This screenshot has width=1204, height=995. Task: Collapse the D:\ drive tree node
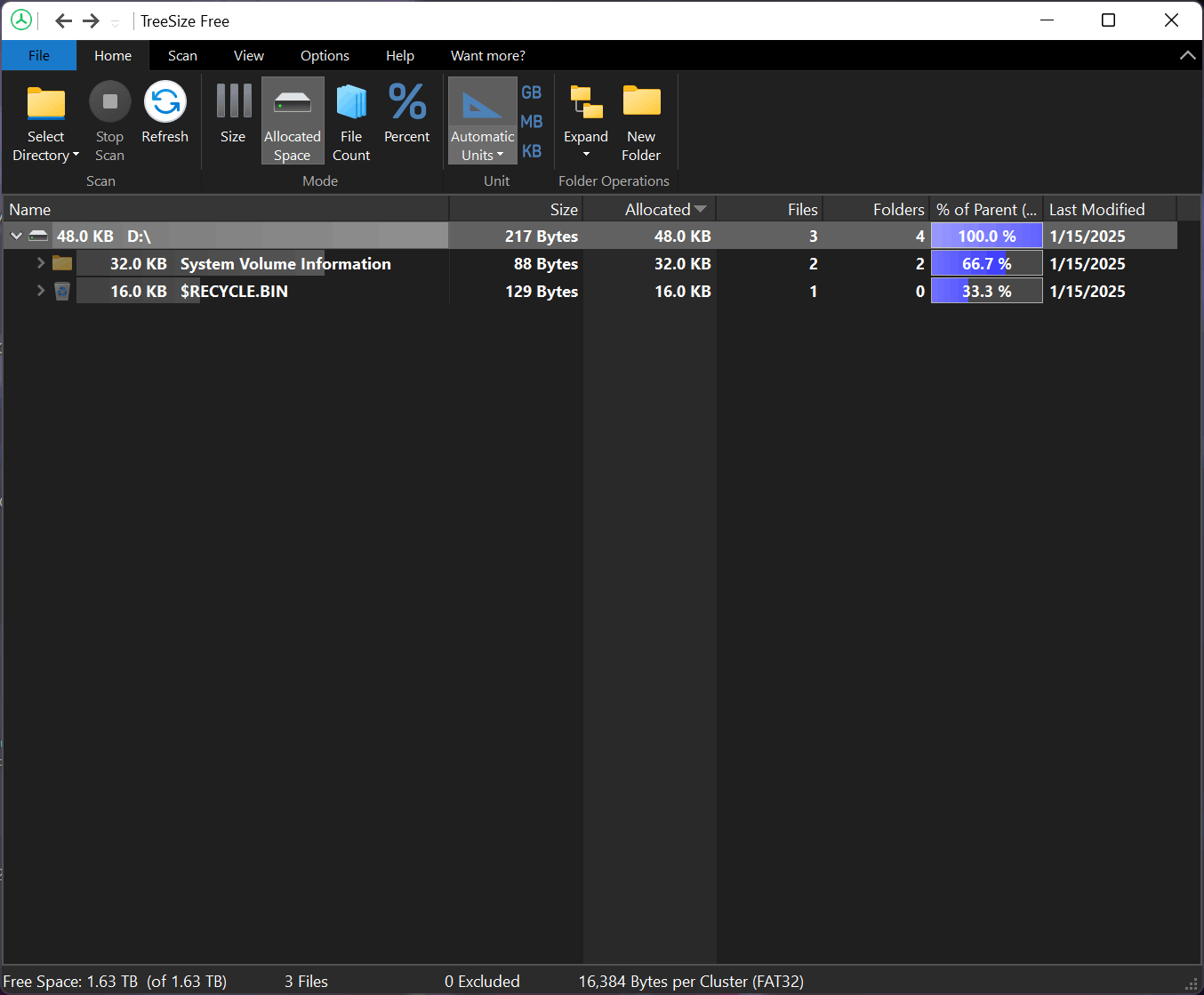click(16, 237)
